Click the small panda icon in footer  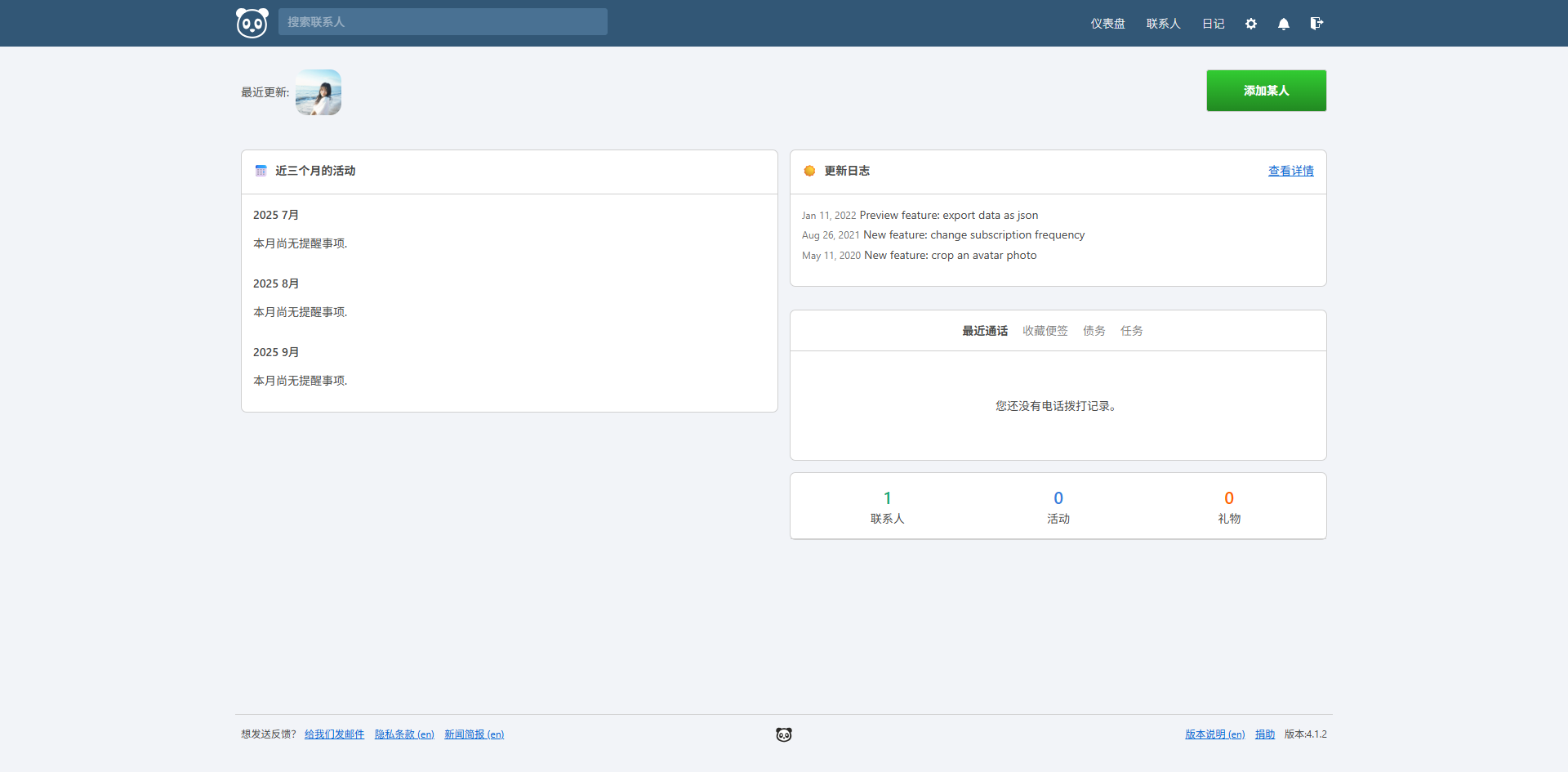784,734
